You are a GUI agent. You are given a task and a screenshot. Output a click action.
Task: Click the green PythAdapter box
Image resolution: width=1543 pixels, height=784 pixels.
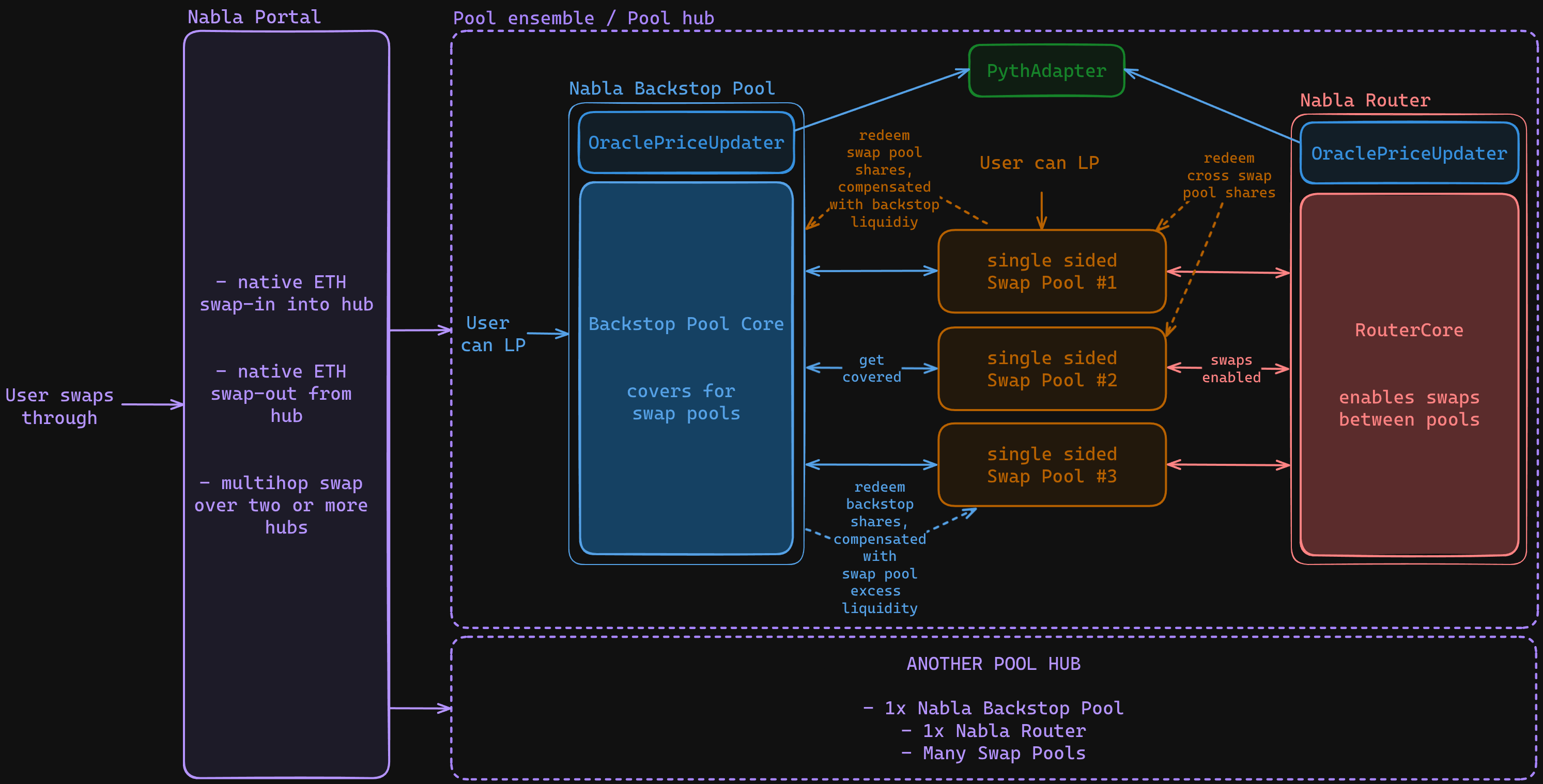tap(1046, 71)
